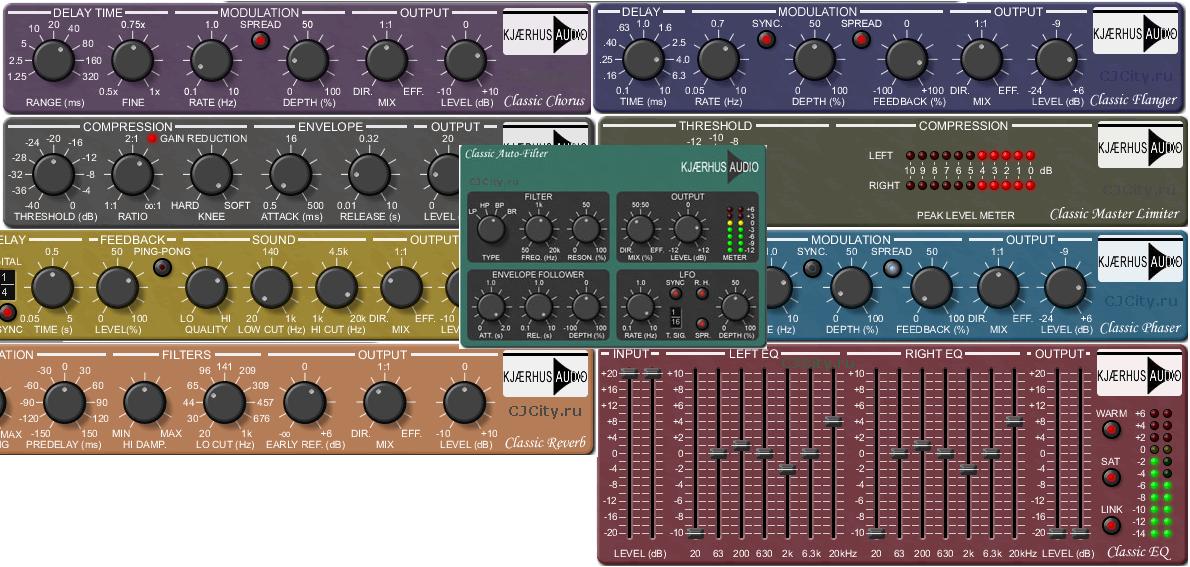
Task: Click the Chorus DEPTH (%) knob
Action: [307, 61]
